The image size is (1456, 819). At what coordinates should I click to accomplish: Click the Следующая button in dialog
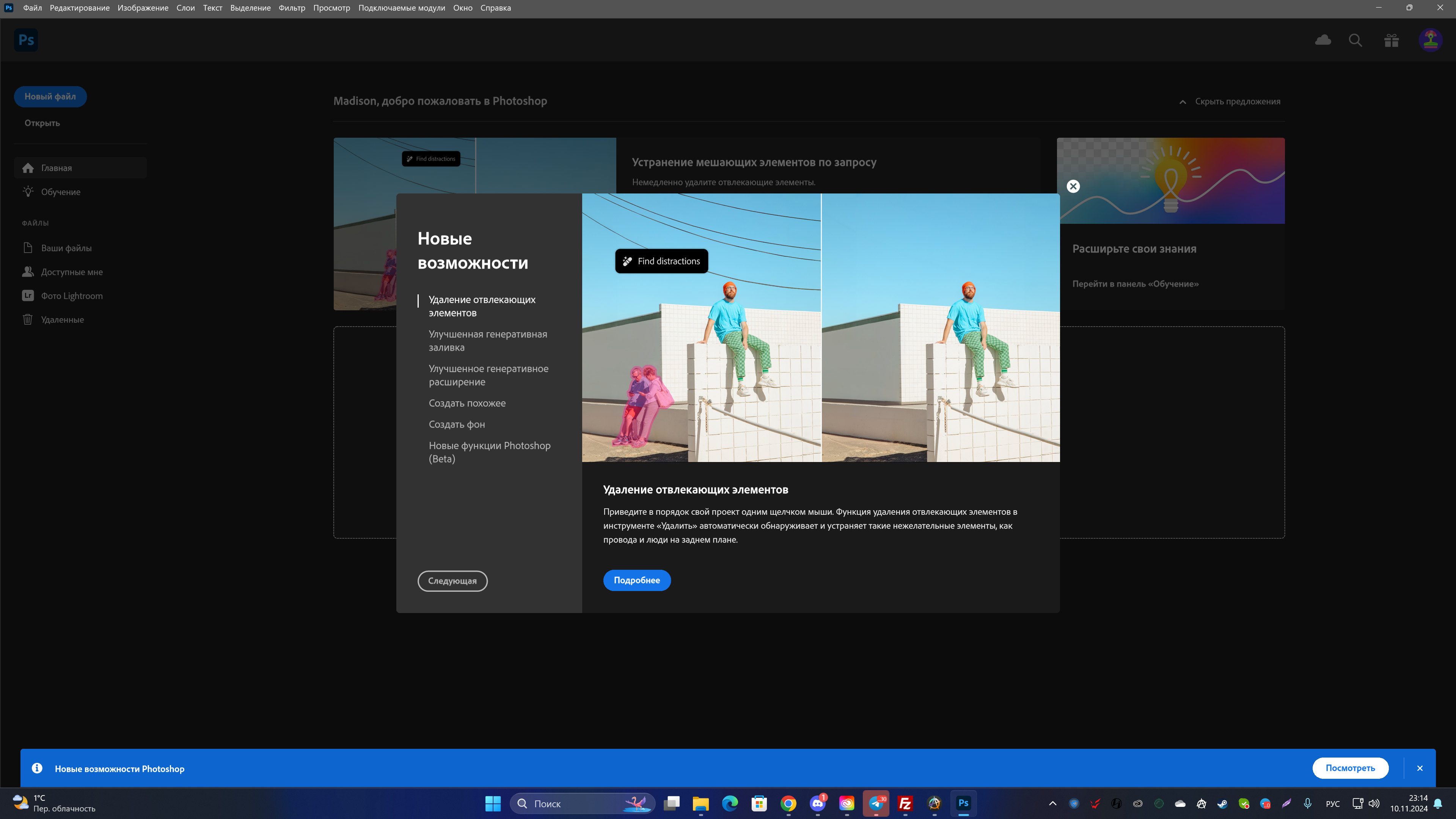pyautogui.click(x=452, y=580)
